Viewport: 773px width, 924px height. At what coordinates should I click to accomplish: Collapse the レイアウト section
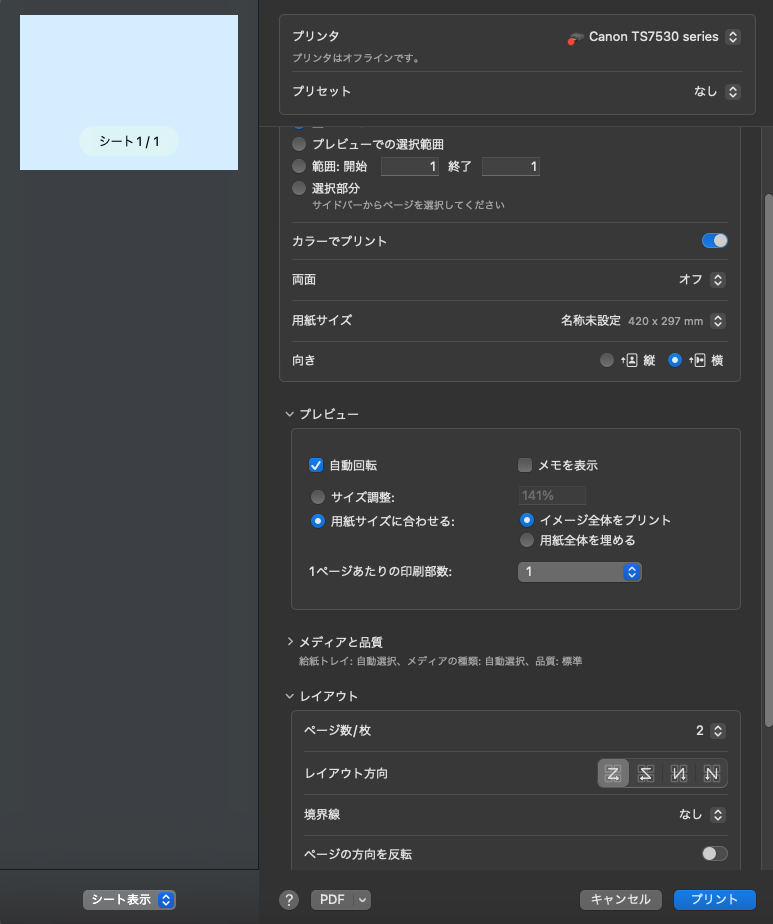[x=289, y=696]
